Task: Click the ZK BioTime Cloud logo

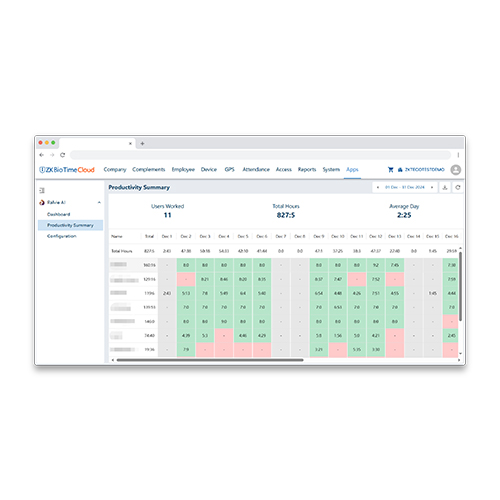Action: click(x=67, y=170)
